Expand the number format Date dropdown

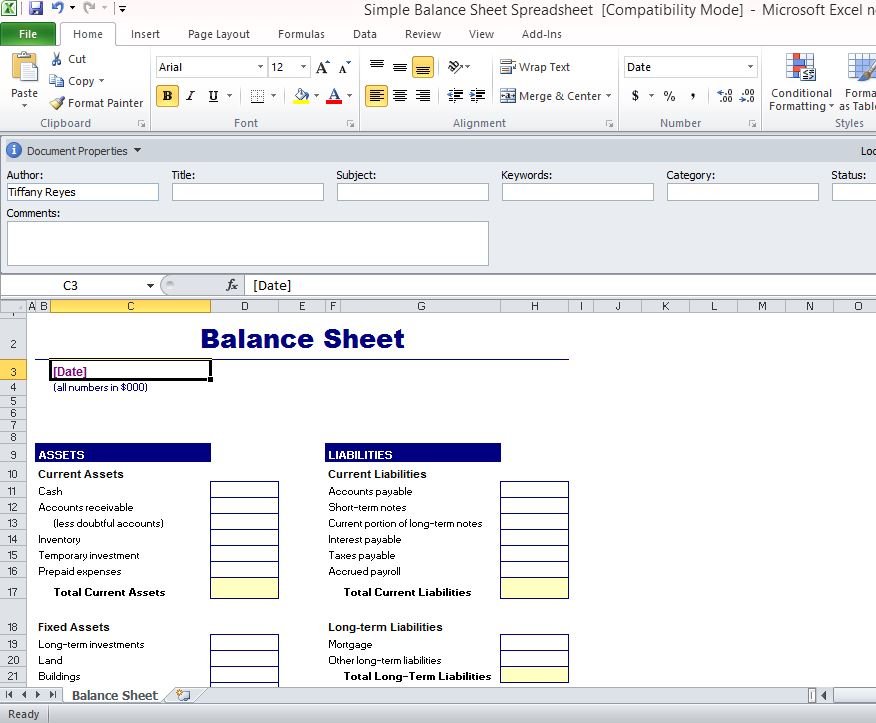pyautogui.click(x=750, y=67)
